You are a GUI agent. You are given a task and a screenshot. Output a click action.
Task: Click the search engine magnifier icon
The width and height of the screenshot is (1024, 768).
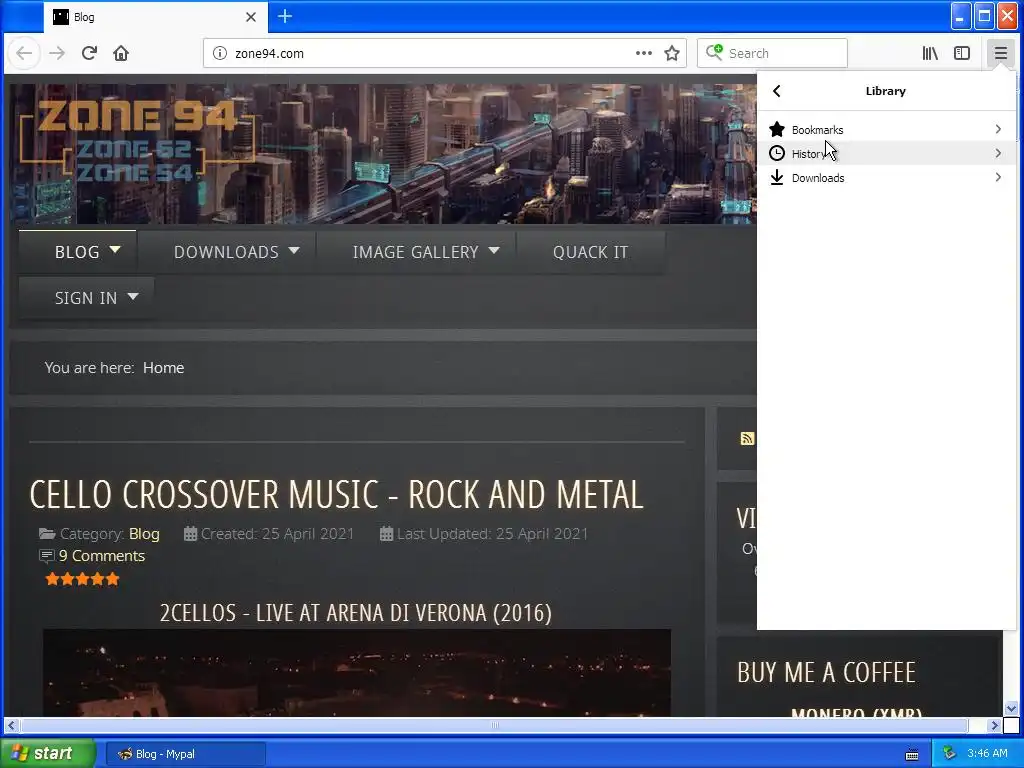point(714,52)
